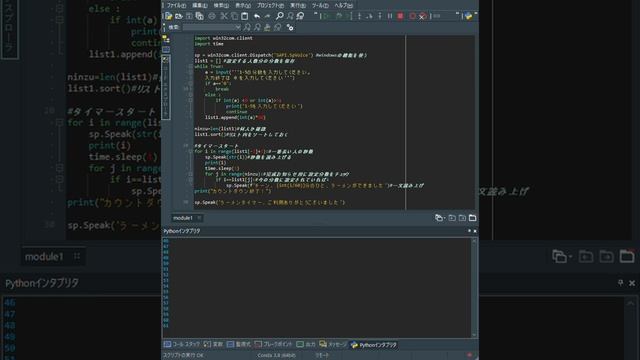The height and width of the screenshot is (360, 640).
Task: Click the Step Out debug icon
Action: point(380,16)
